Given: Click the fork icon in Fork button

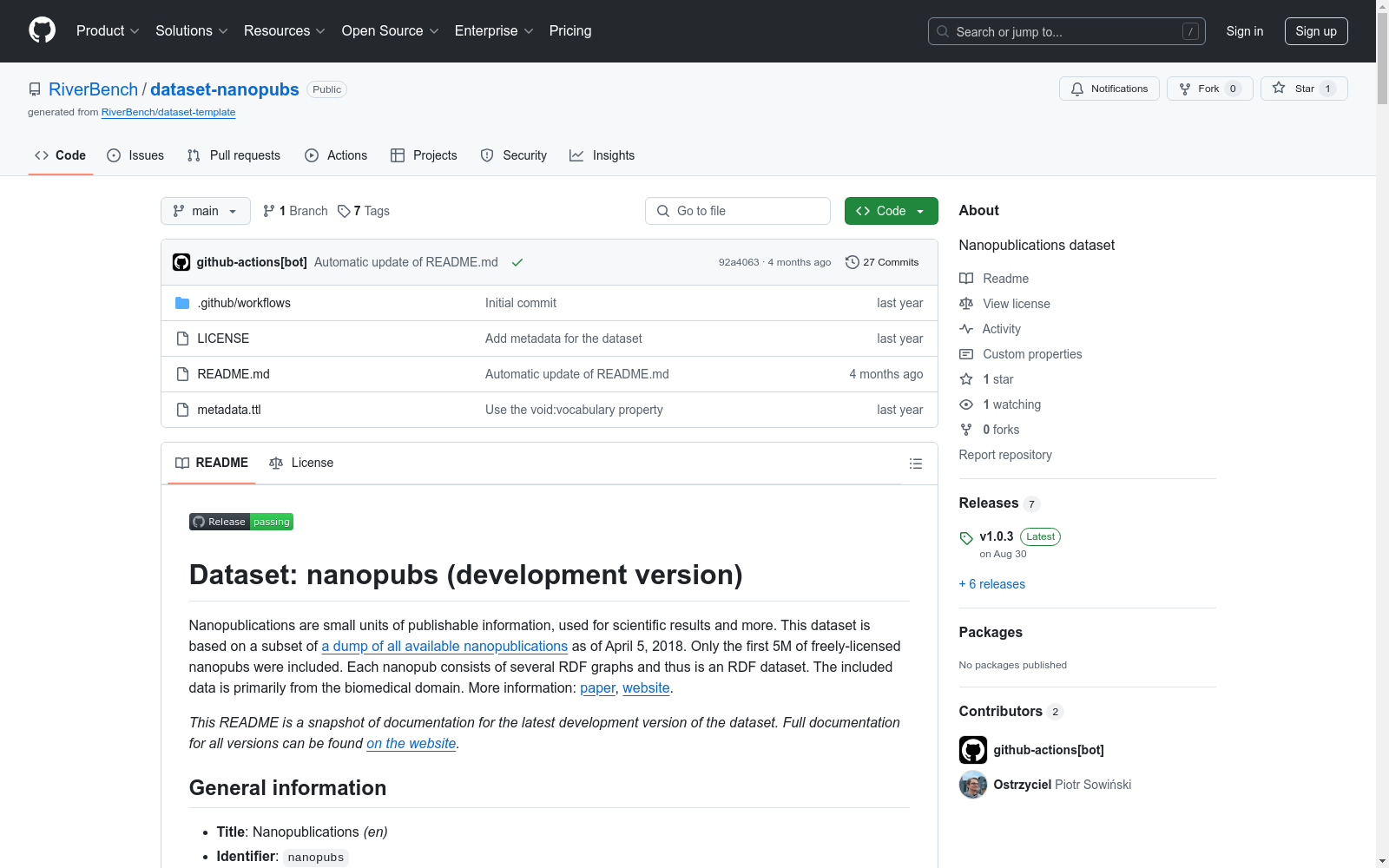Looking at the screenshot, I should click(1185, 89).
